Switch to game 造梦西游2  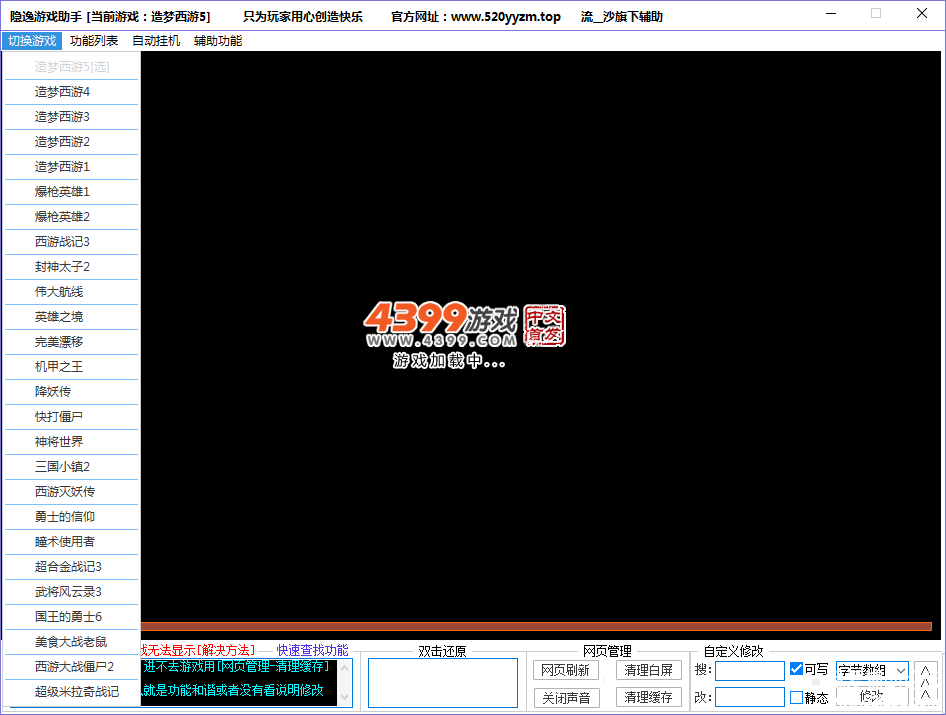click(x=72, y=142)
